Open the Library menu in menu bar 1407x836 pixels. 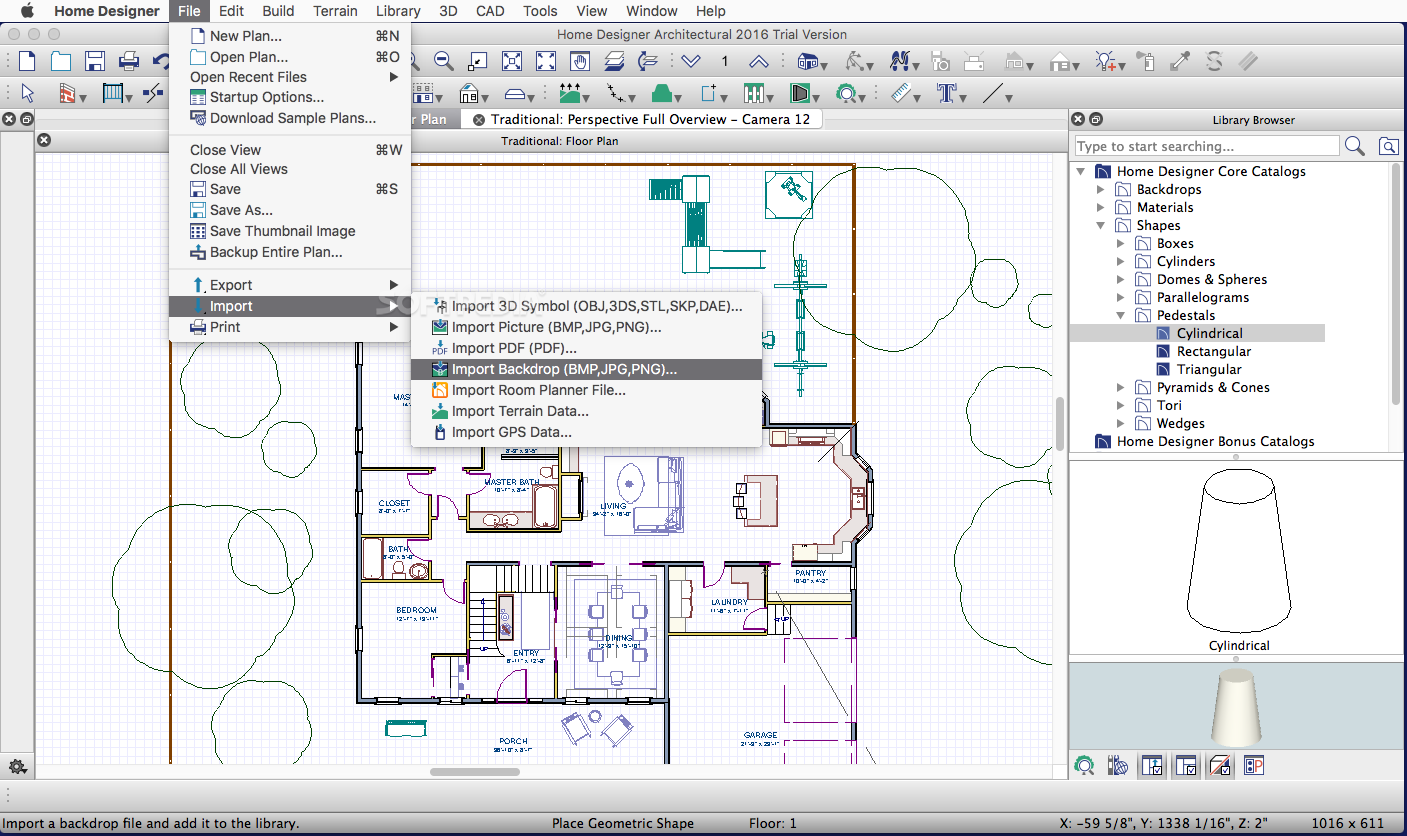coord(398,11)
